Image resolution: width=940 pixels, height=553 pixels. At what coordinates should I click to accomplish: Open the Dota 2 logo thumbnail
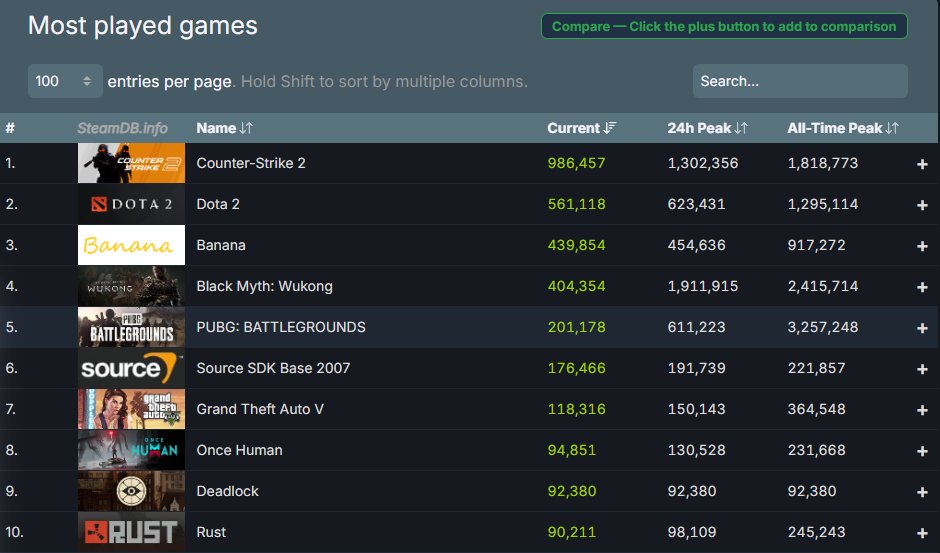(131, 204)
